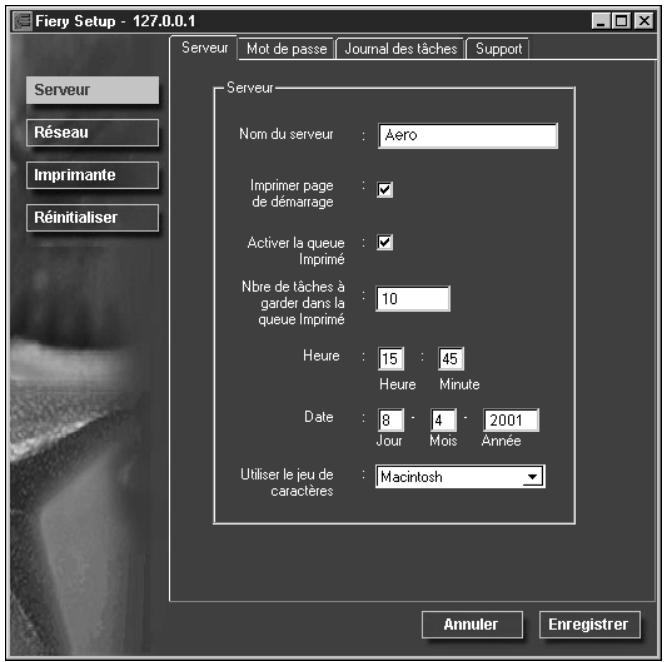Screen dimensions: 665x662
Task: Maximize the Fiery Setup window
Action: point(622,21)
